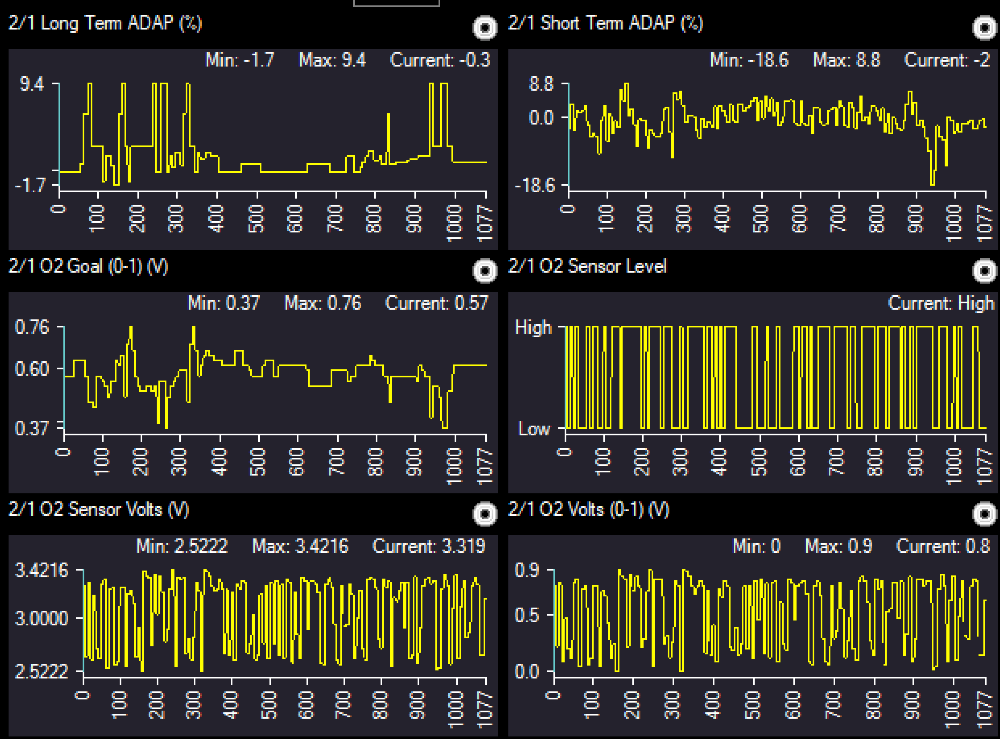The height and width of the screenshot is (739, 1000).
Task: Click the 2/1 O2 Volts (0-1) (V) label
Action: [x=589, y=510]
